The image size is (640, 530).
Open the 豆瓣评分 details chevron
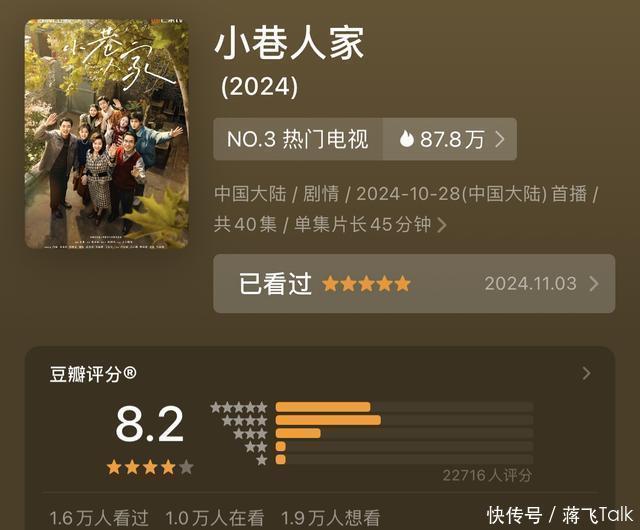tap(587, 373)
